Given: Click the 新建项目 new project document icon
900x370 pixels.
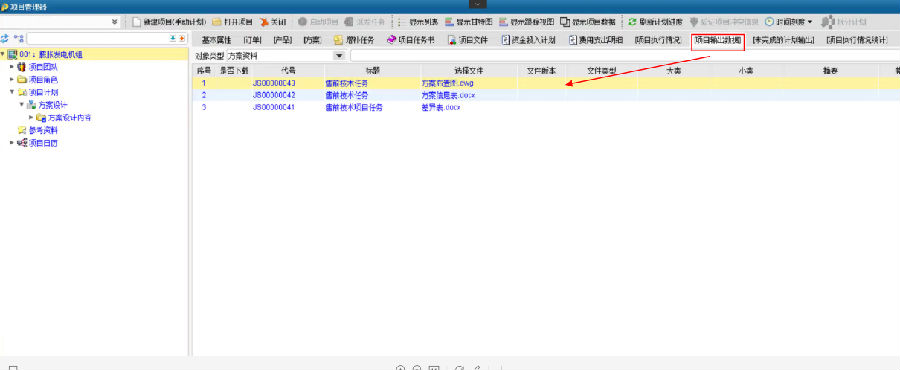Looking at the screenshot, I should [x=137, y=22].
